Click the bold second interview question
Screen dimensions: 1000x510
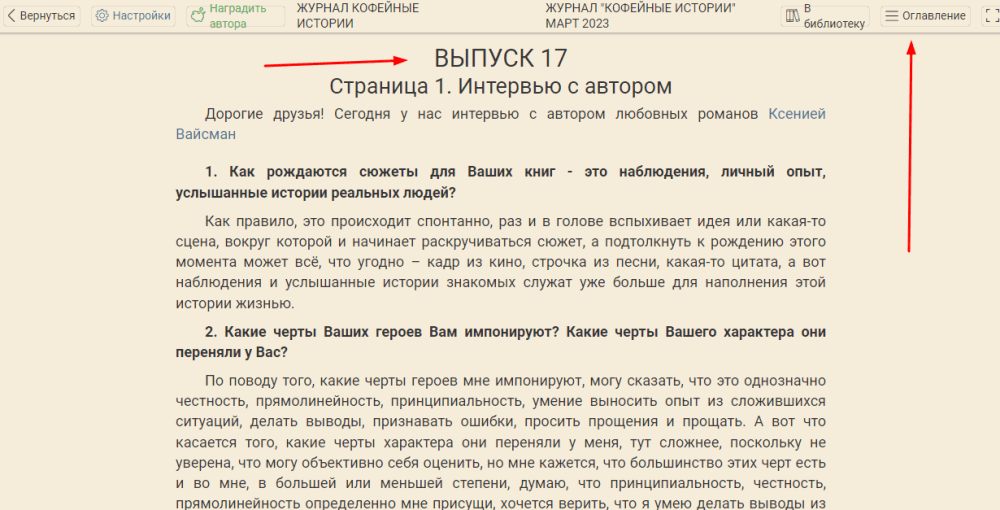point(500,341)
